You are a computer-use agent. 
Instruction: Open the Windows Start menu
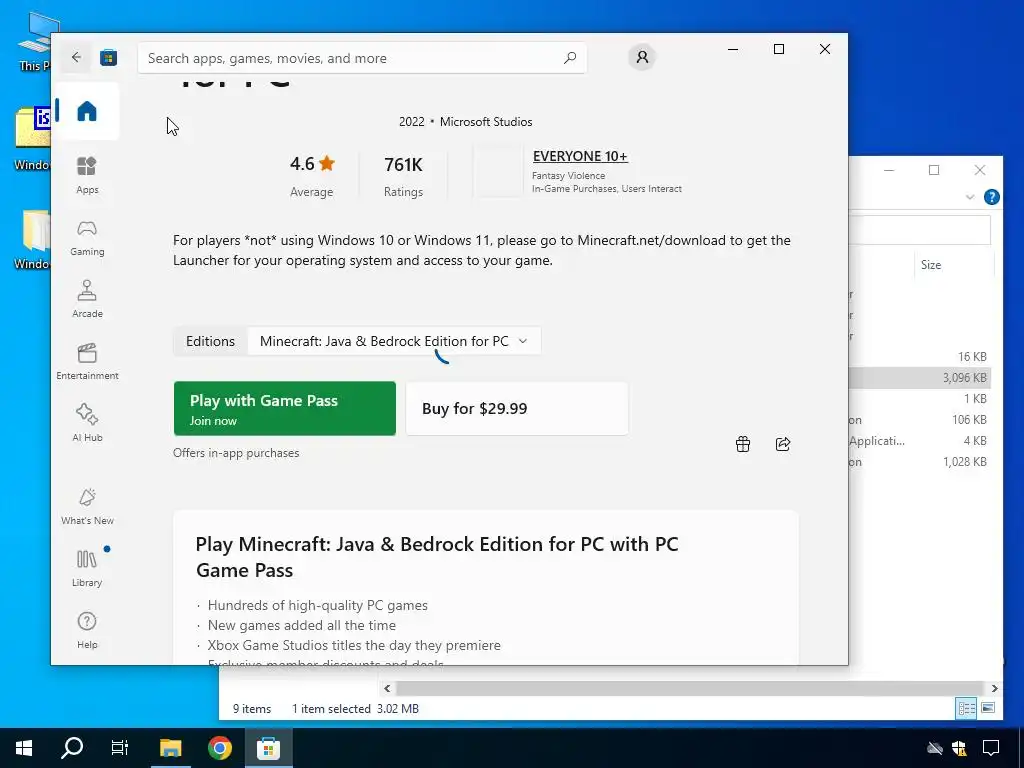[x=24, y=748]
